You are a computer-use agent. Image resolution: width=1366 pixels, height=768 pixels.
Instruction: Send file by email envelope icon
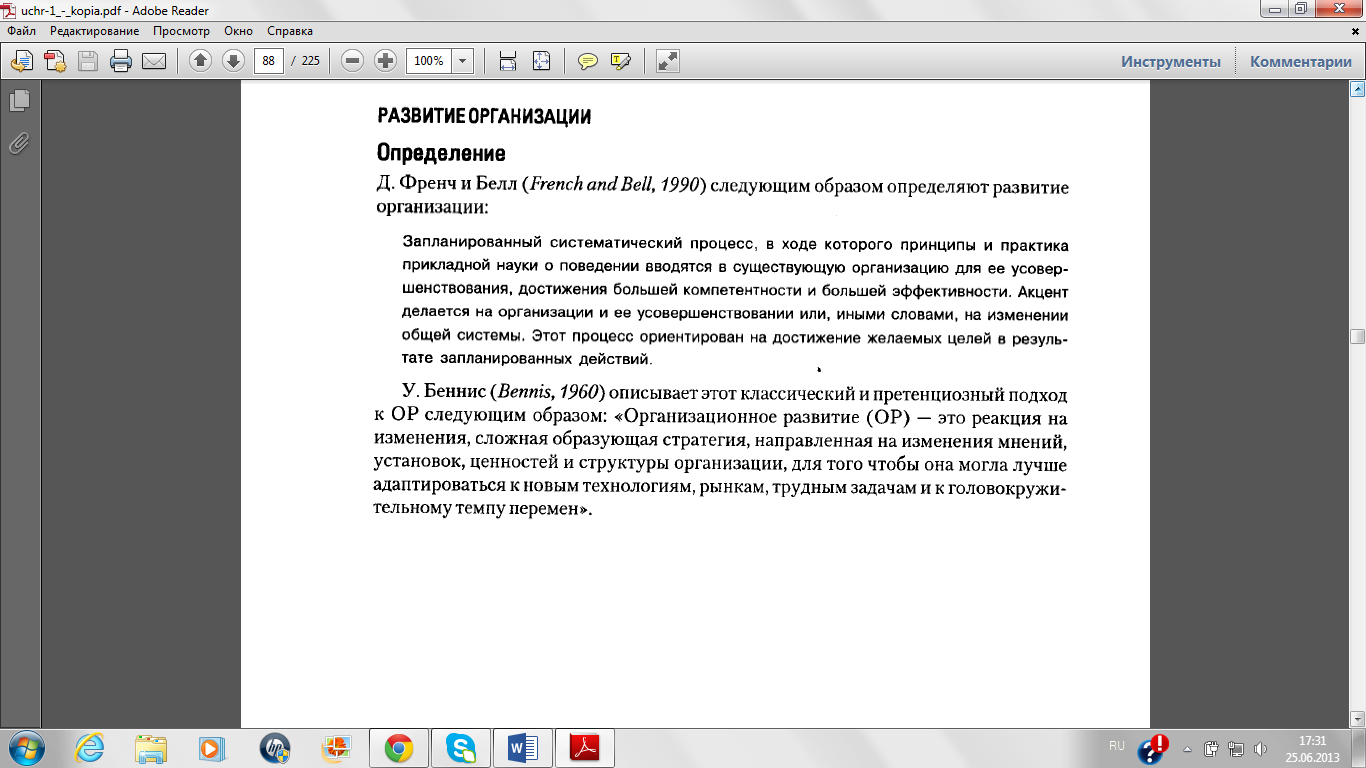154,61
